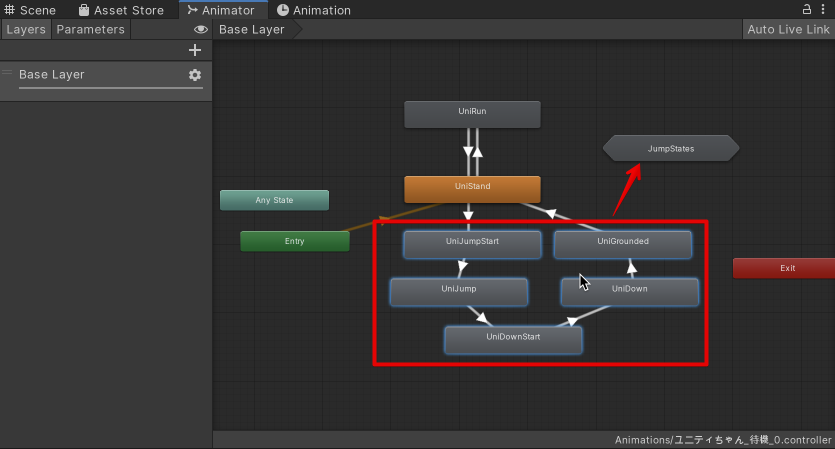The width and height of the screenshot is (835, 449).
Task: Switch to the Scene tab
Action: [30, 10]
